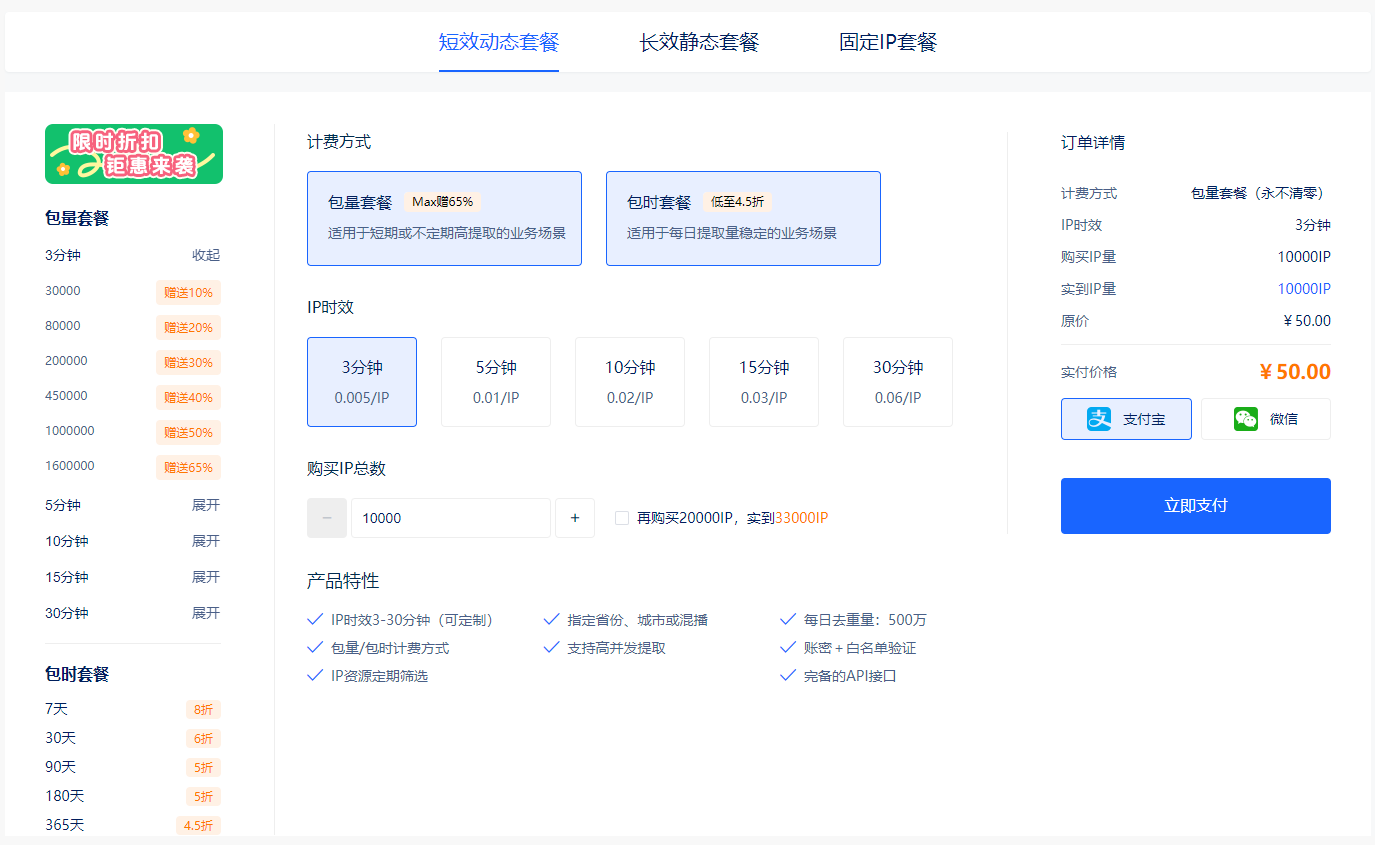Click the Alipay payment icon

[1091, 418]
